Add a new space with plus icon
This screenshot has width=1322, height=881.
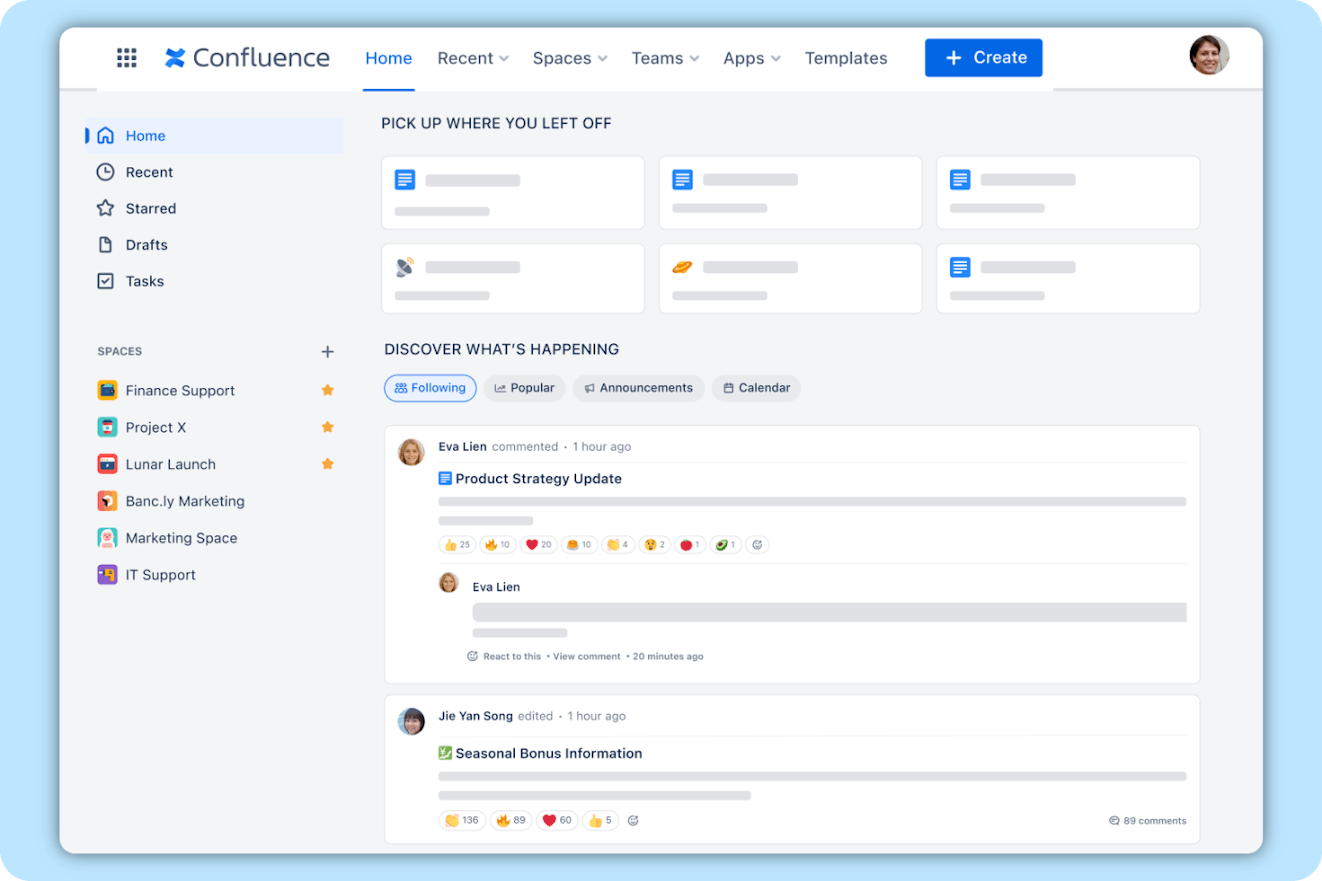[327, 352]
